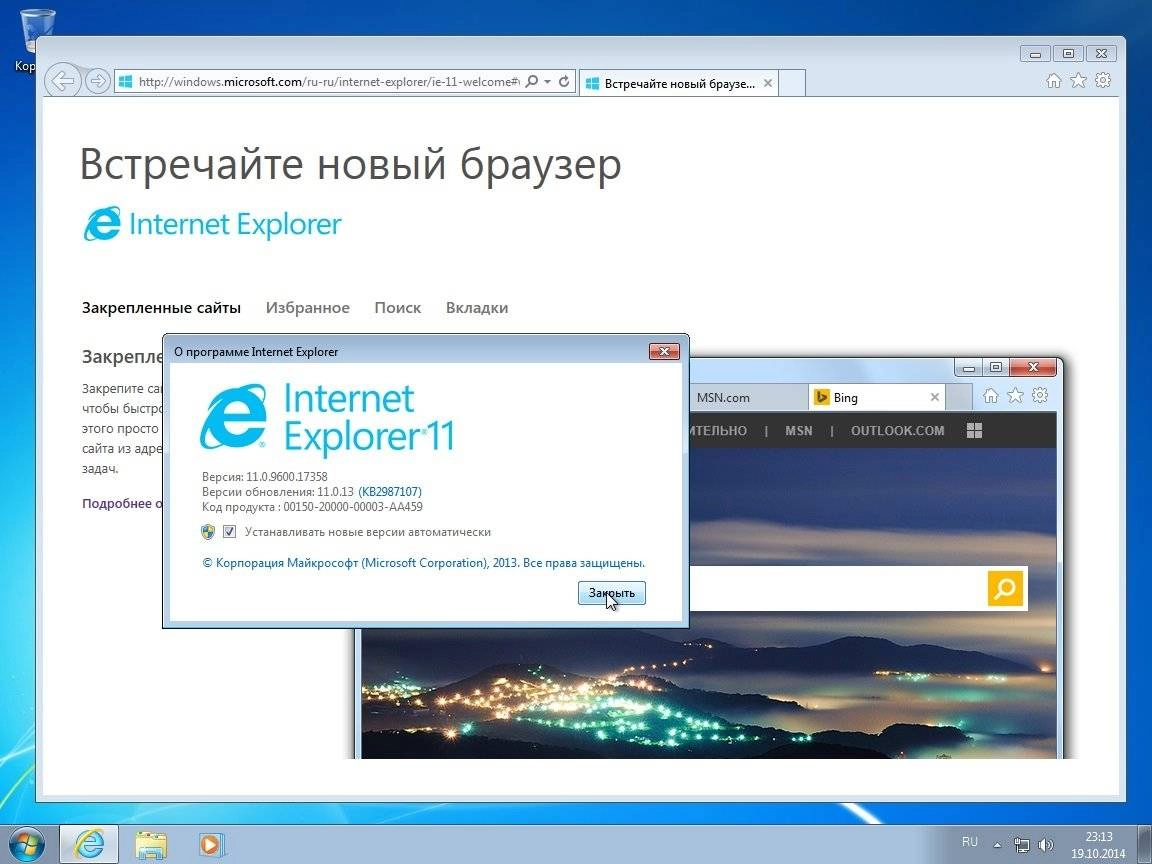Click the volume speaker tray icon
Viewport: 1152px width, 864px height.
[1046, 845]
